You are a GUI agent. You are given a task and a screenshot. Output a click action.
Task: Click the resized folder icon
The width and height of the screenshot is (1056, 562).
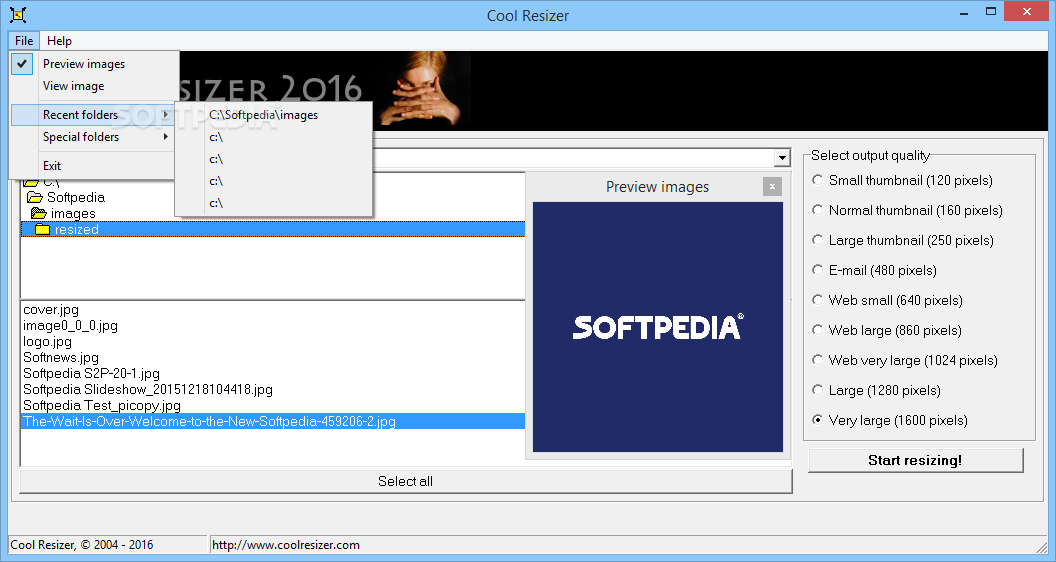[42, 230]
